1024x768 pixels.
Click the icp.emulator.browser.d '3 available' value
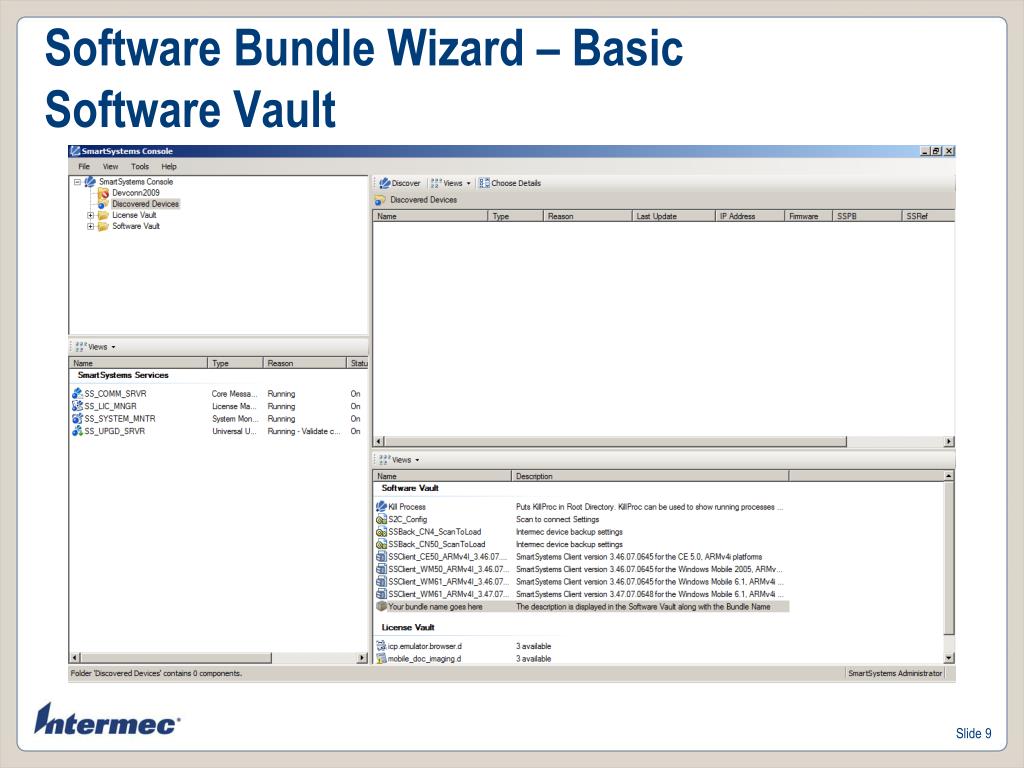[534, 646]
